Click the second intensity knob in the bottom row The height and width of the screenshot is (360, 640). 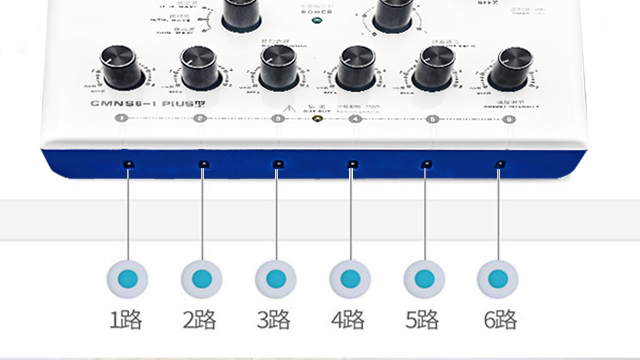[x=202, y=69]
